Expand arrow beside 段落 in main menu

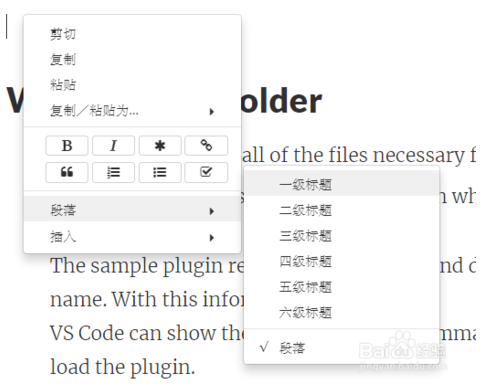(212, 211)
